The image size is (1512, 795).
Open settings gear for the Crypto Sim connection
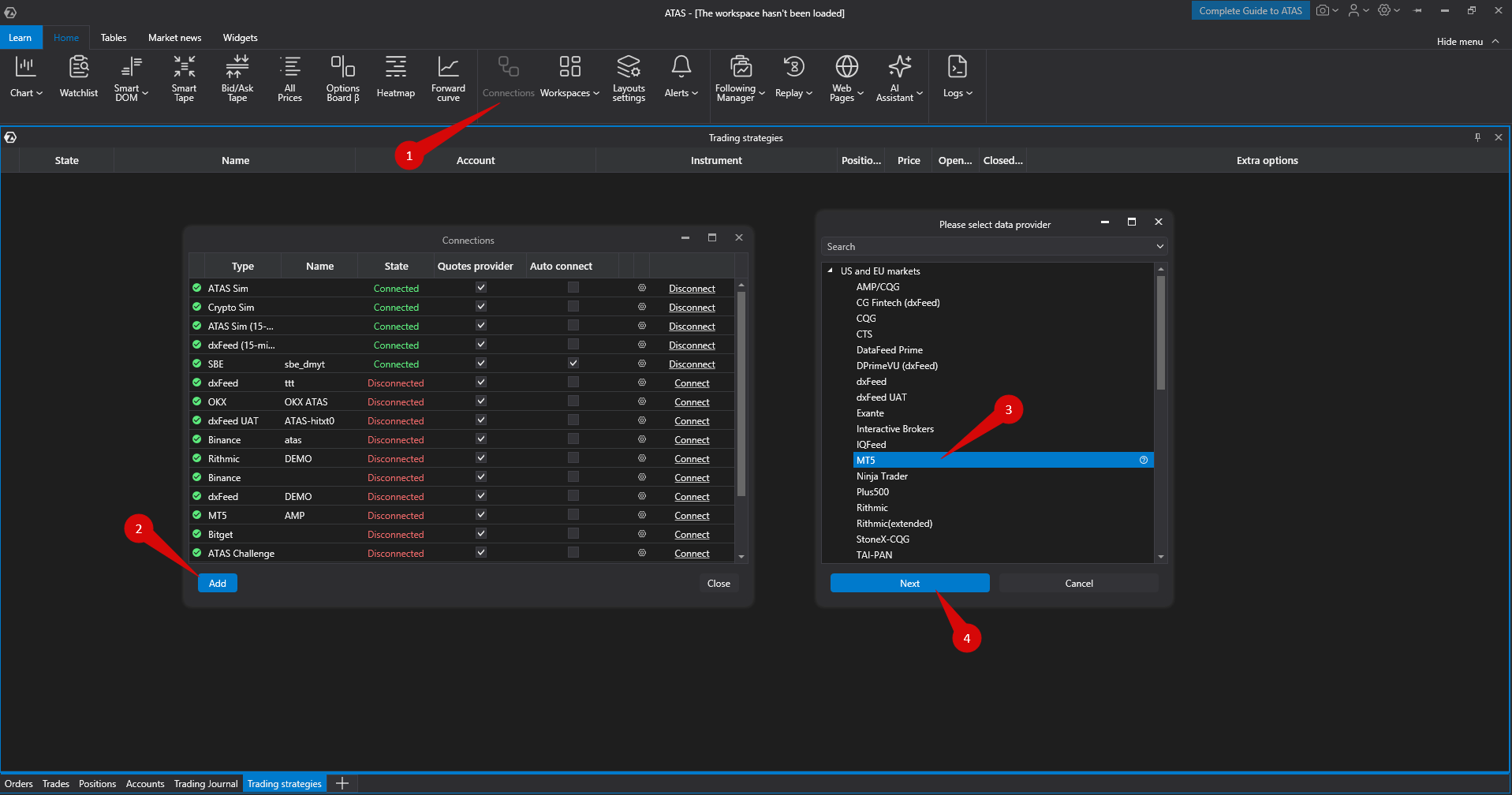click(x=642, y=307)
